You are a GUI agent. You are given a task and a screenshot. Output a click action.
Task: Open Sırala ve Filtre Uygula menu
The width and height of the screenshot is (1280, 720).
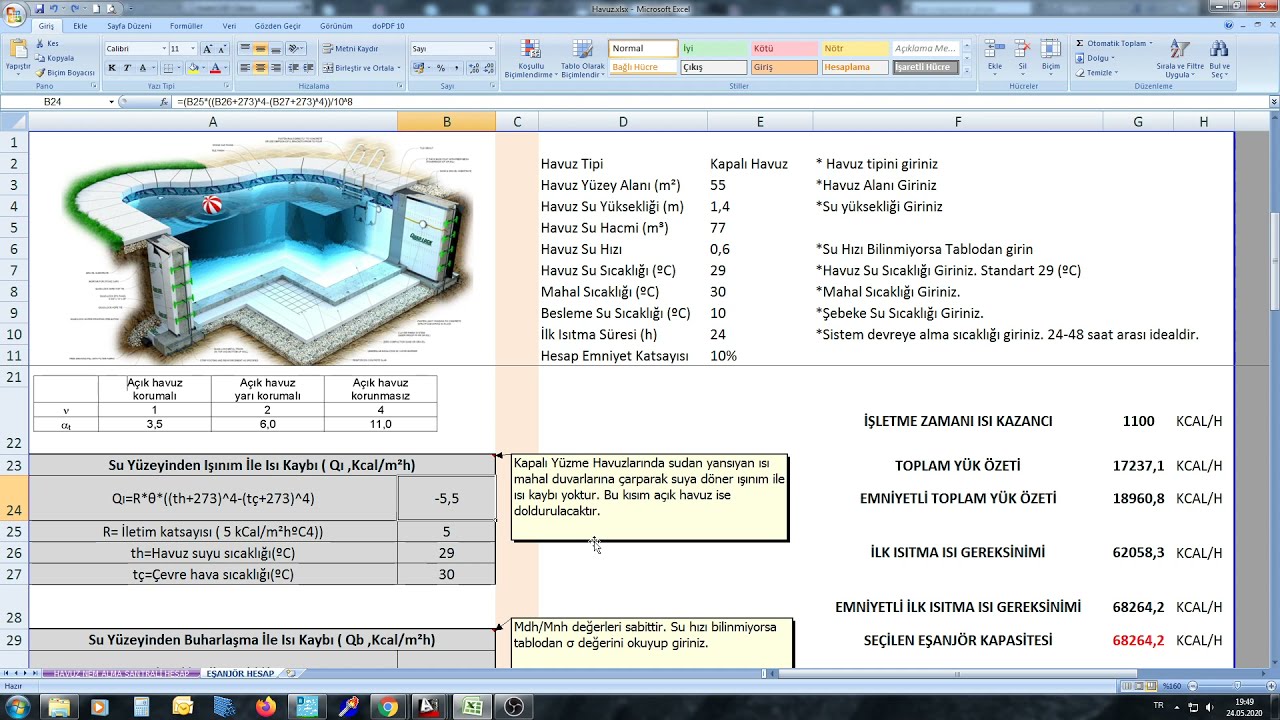[1180, 60]
